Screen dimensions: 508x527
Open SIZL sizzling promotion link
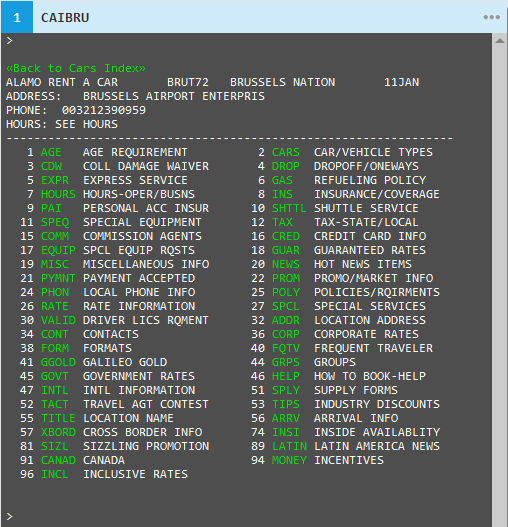[55, 446]
